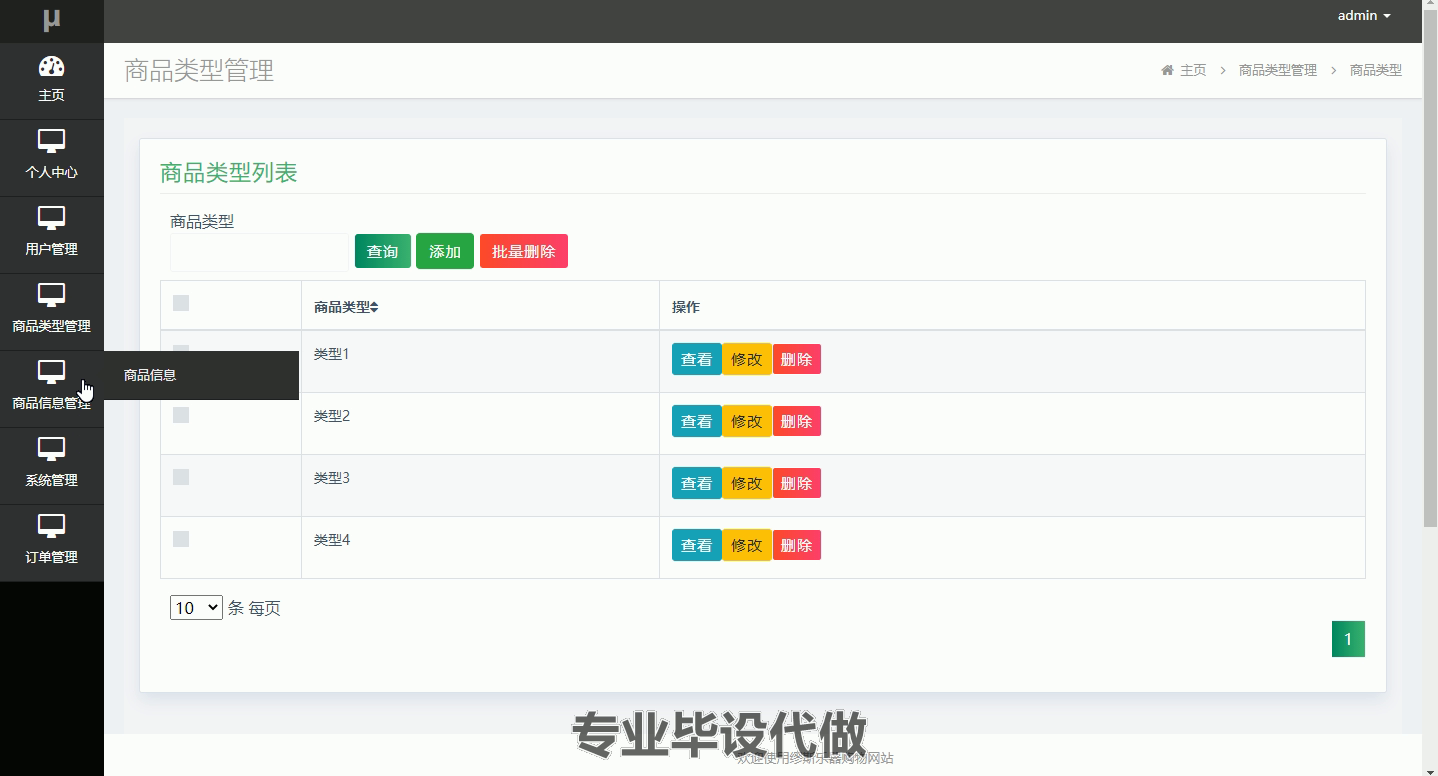Click 主页 breadcrumb link
This screenshot has width=1438, height=776.
1193,70
